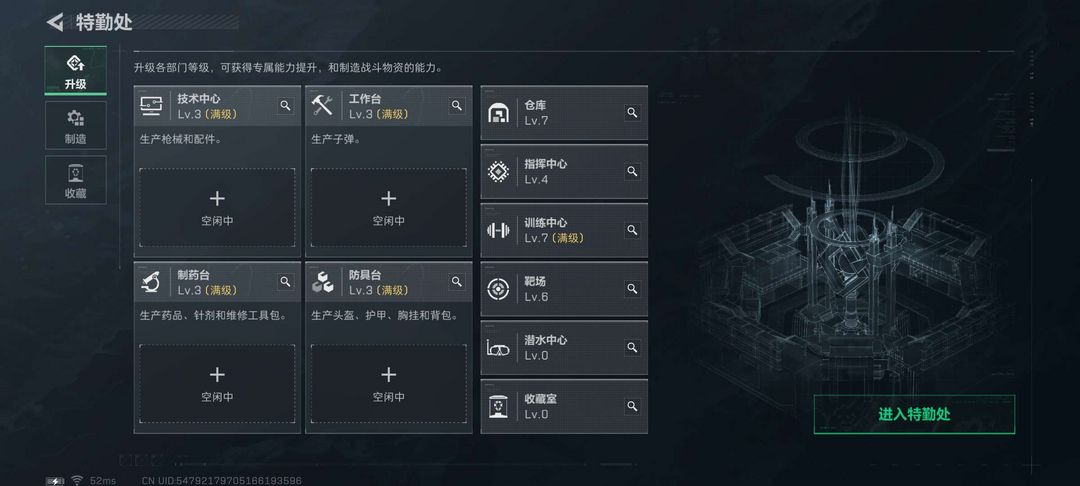Viewport: 1080px width, 486px height.
Task: Add production in 技术中心 idle slot
Action: [x=217, y=207]
